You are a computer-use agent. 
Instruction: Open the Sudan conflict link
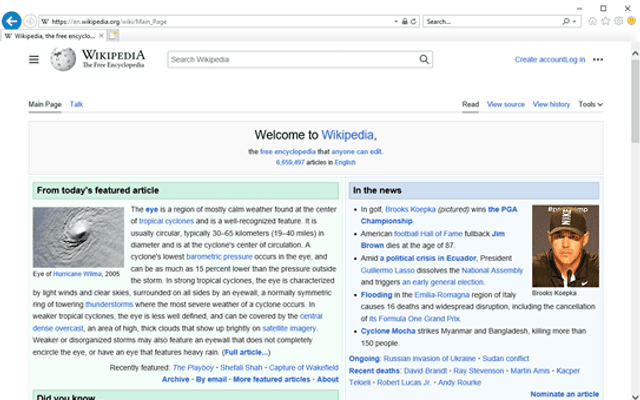pos(505,359)
